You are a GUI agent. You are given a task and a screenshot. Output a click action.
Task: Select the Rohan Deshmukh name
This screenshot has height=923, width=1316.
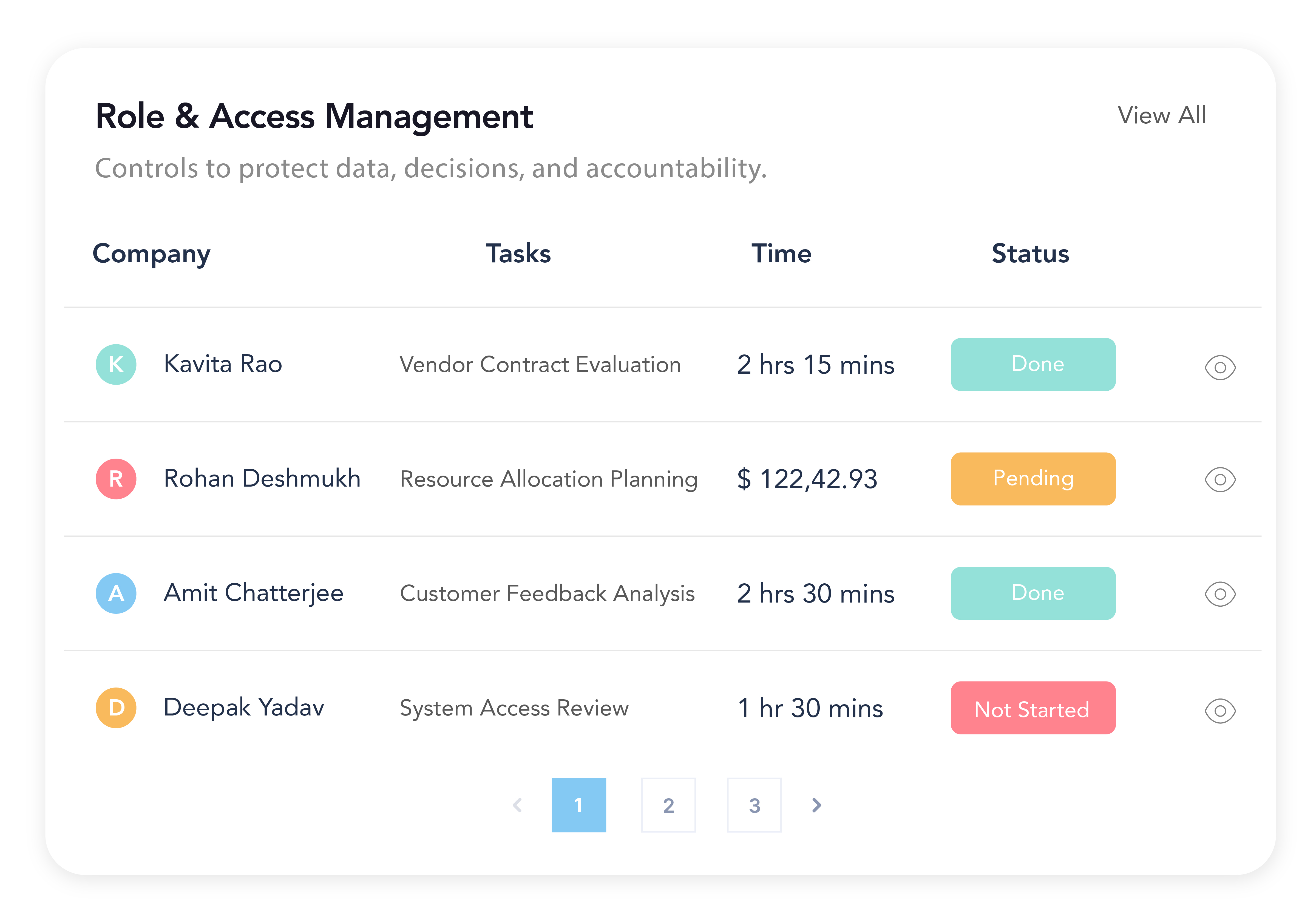[x=262, y=478]
